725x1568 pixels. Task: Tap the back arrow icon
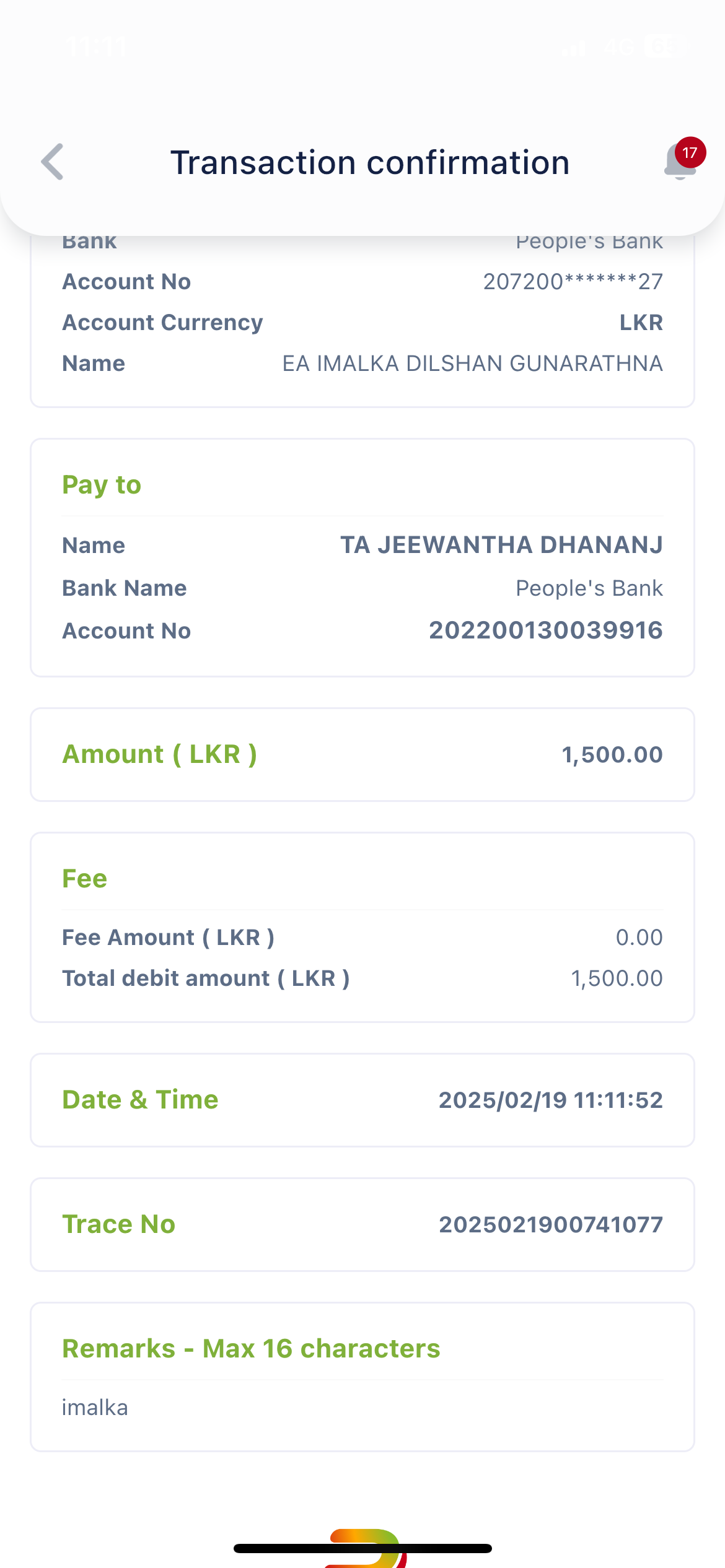tap(53, 162)
